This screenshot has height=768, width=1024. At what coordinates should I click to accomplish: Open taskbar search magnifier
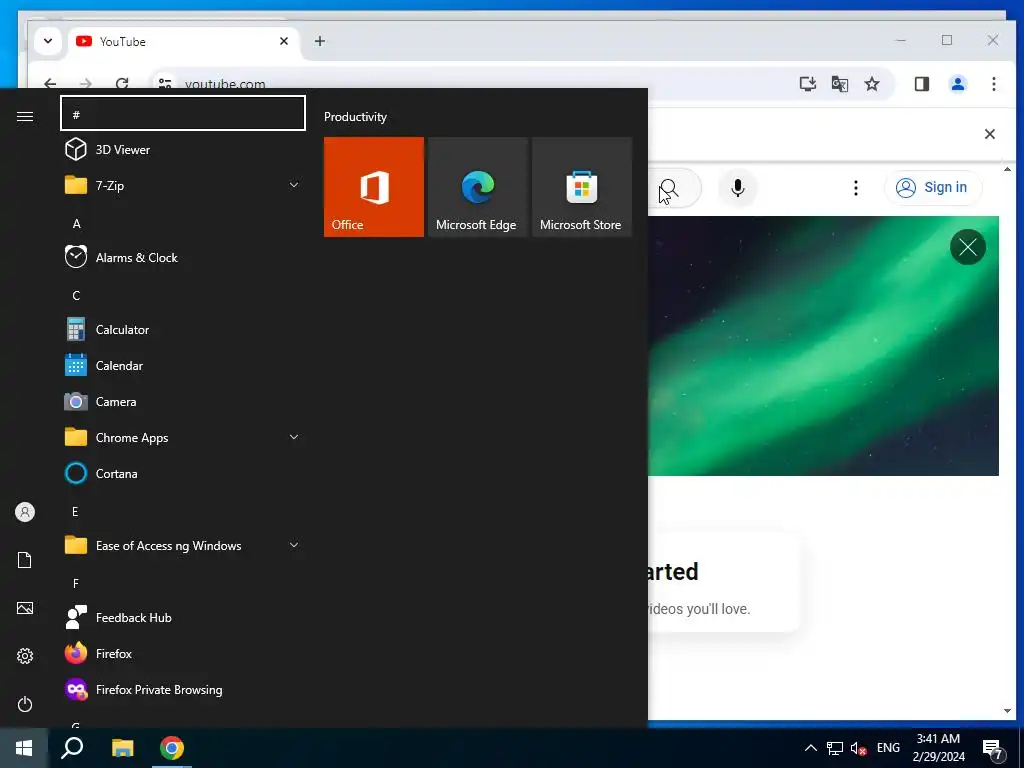tap(72, 748)
